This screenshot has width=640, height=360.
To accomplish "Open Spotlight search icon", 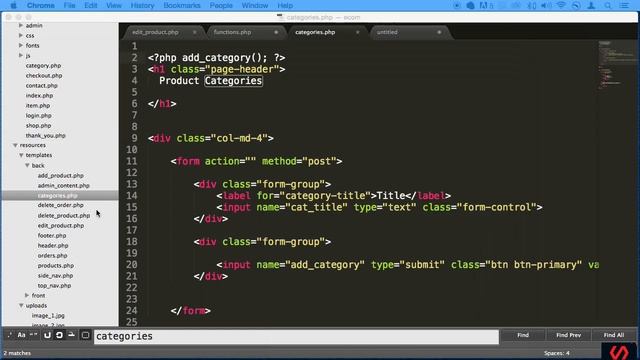I will (608, 5).
